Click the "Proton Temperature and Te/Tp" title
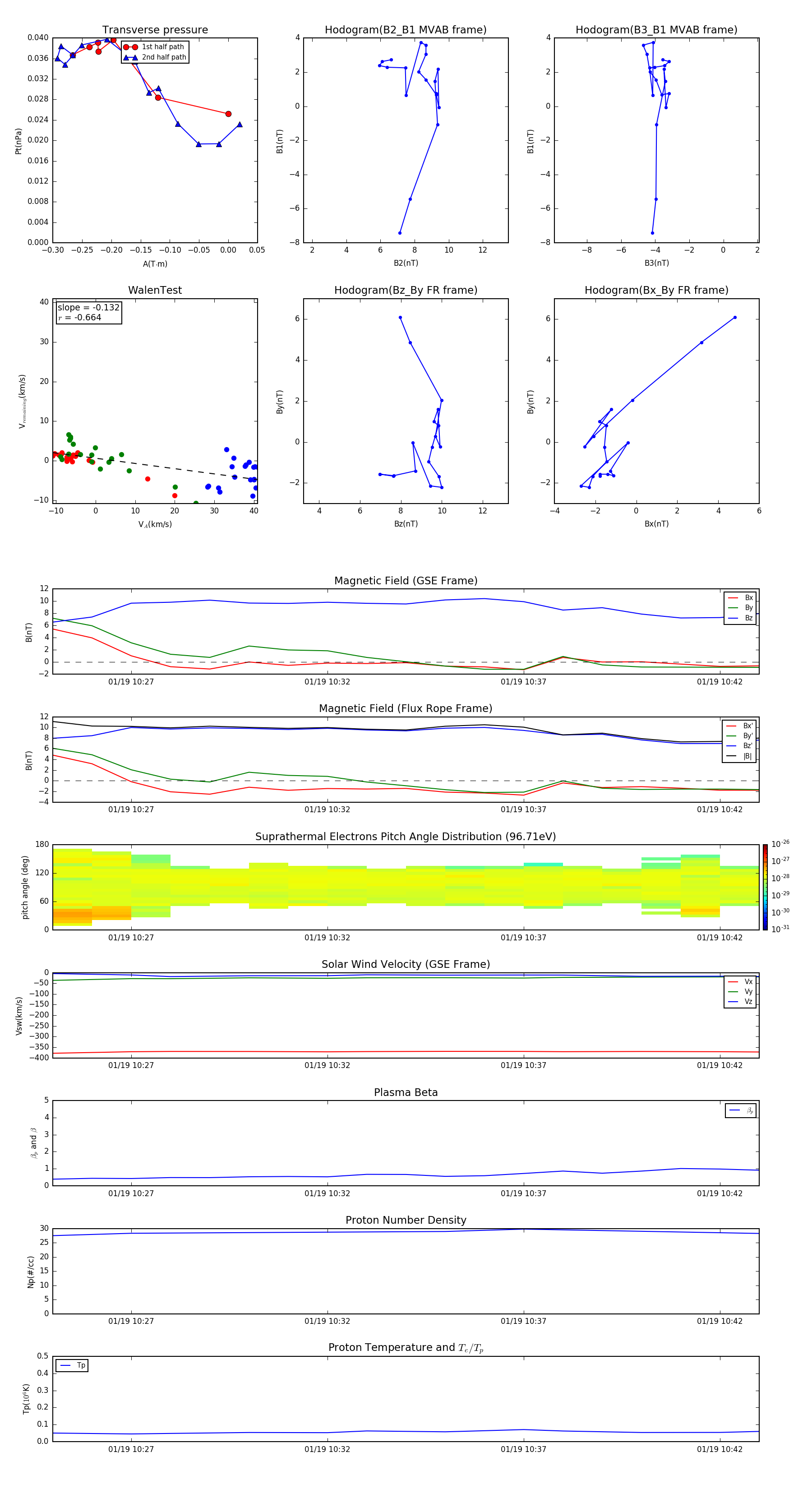This screenshot has height=1489, width=812. point(406,1348)
